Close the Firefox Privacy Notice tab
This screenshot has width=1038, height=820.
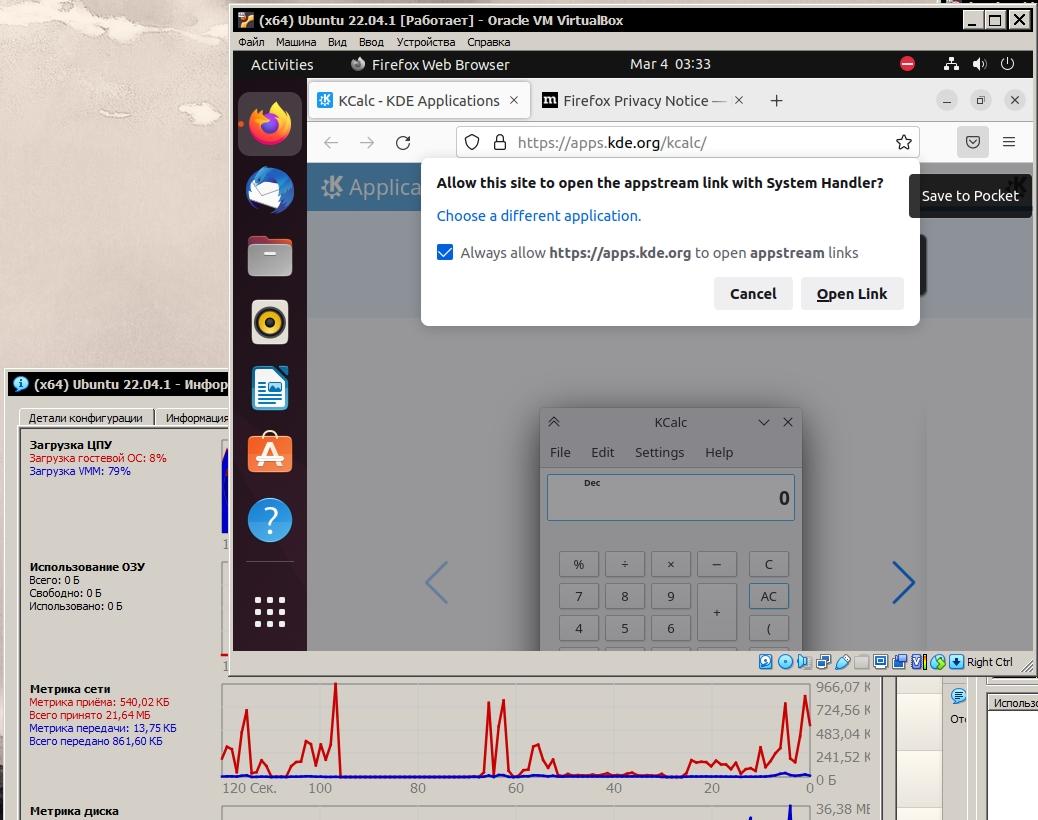739,100
